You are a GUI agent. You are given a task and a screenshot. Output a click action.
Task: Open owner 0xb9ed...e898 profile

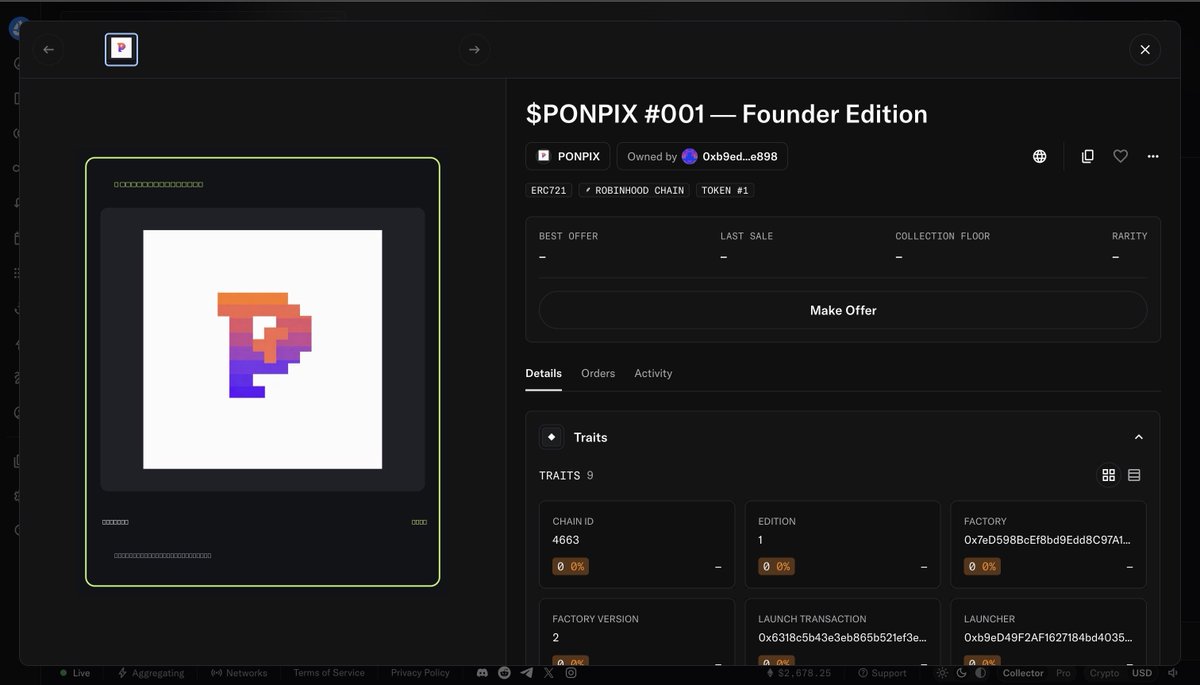click(x=702, y=156)
